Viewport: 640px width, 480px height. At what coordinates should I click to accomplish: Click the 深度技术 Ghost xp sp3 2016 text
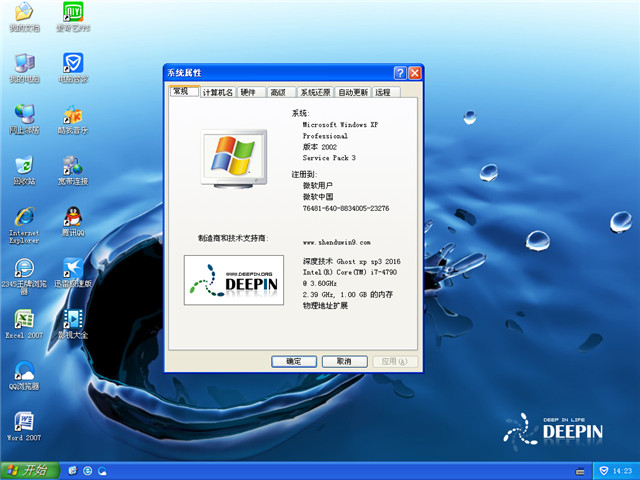tap(351, 261)
